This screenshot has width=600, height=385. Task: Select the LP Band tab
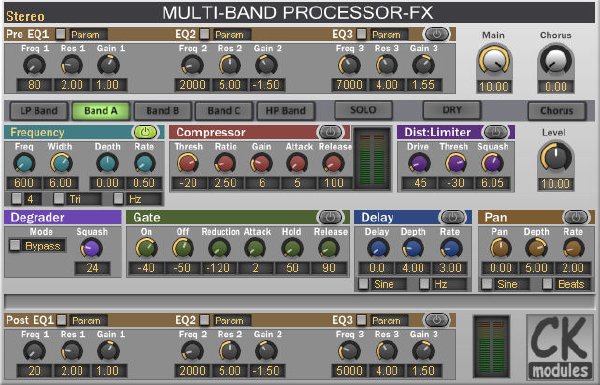click(x=39, y=111)
